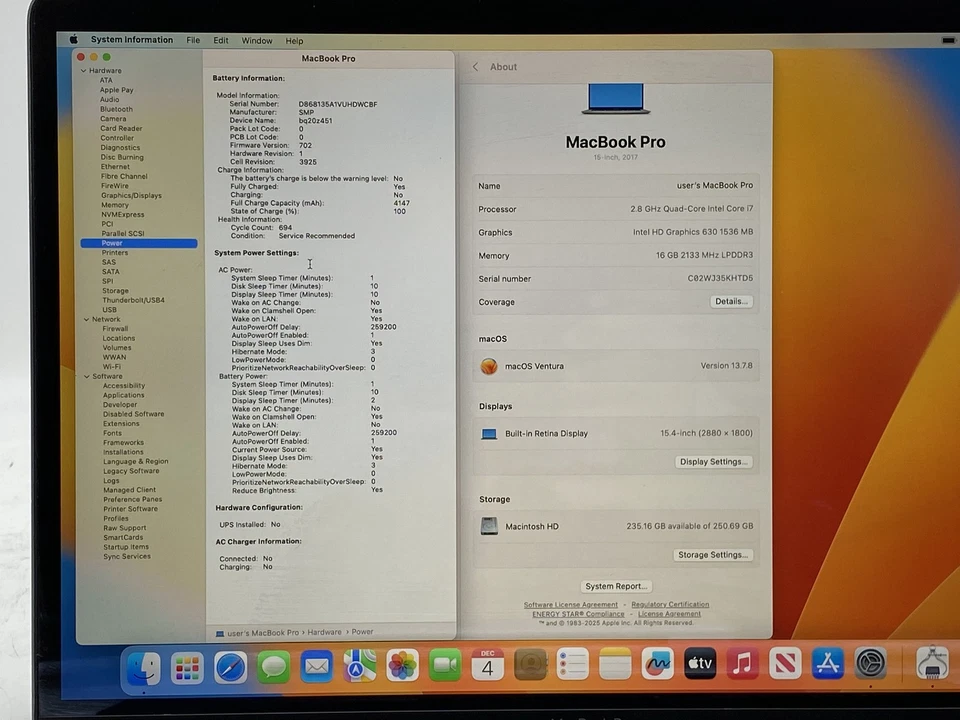
Task: Open the Software License Agreement link
Action: pos(569,604)
